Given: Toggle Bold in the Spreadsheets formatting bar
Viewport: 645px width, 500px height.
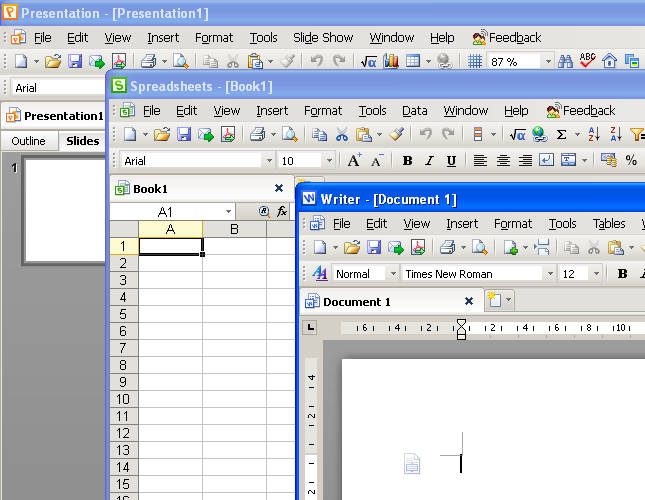Looking at the screenshot, I should [x=407, y=160].
